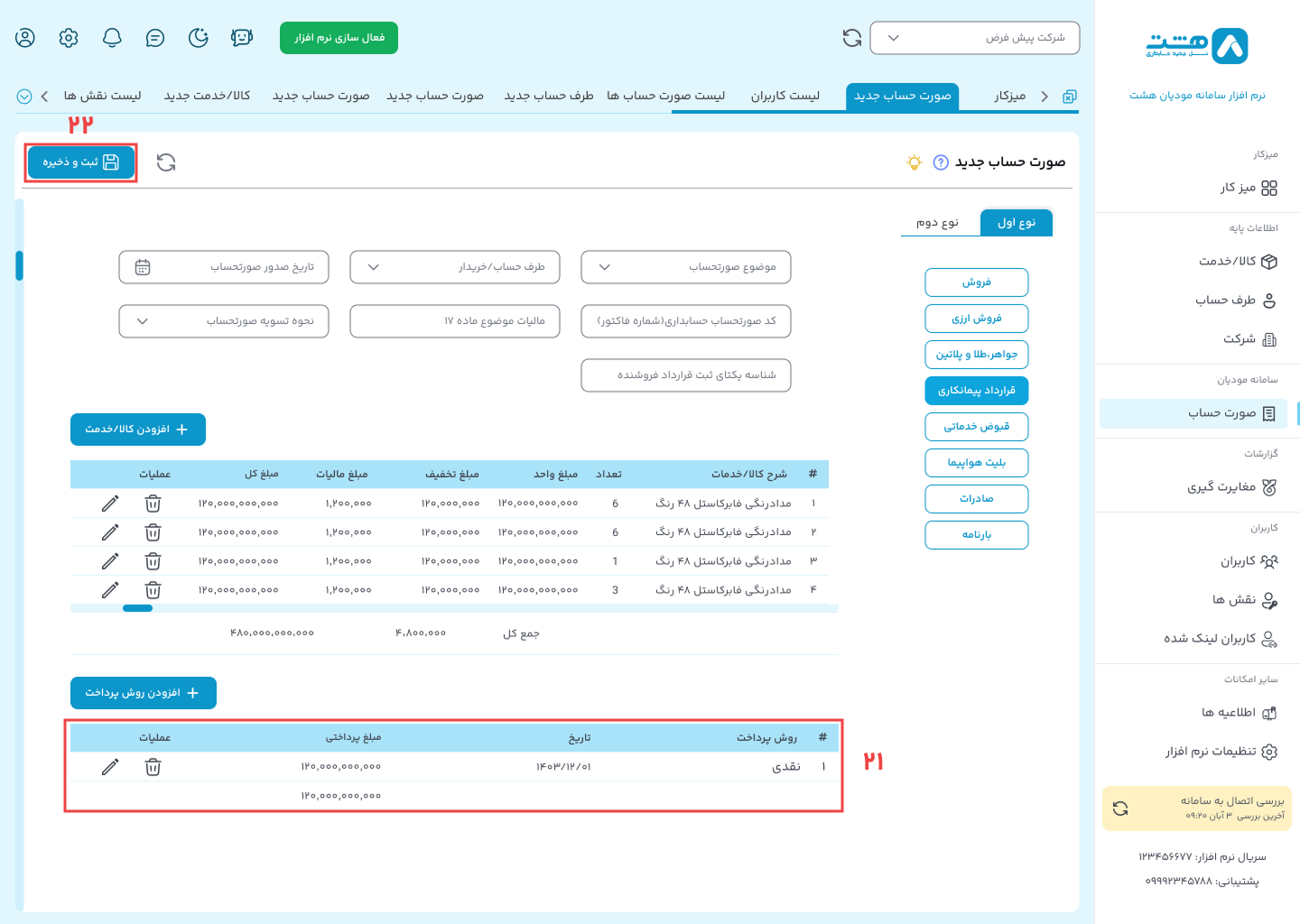Open the invoice settlement method dropdown
Screen dimensions: 1300x924
pos(224,321)
